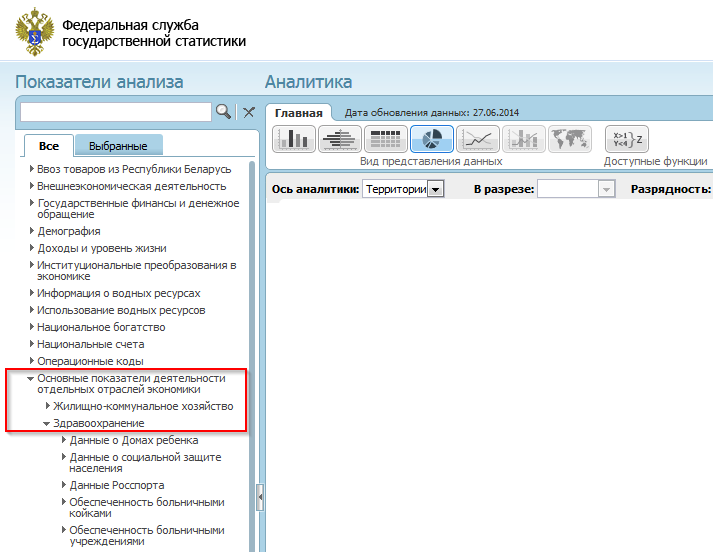
Task: Expand Институциональные преобразования в экономике
Action: [31, 265]
